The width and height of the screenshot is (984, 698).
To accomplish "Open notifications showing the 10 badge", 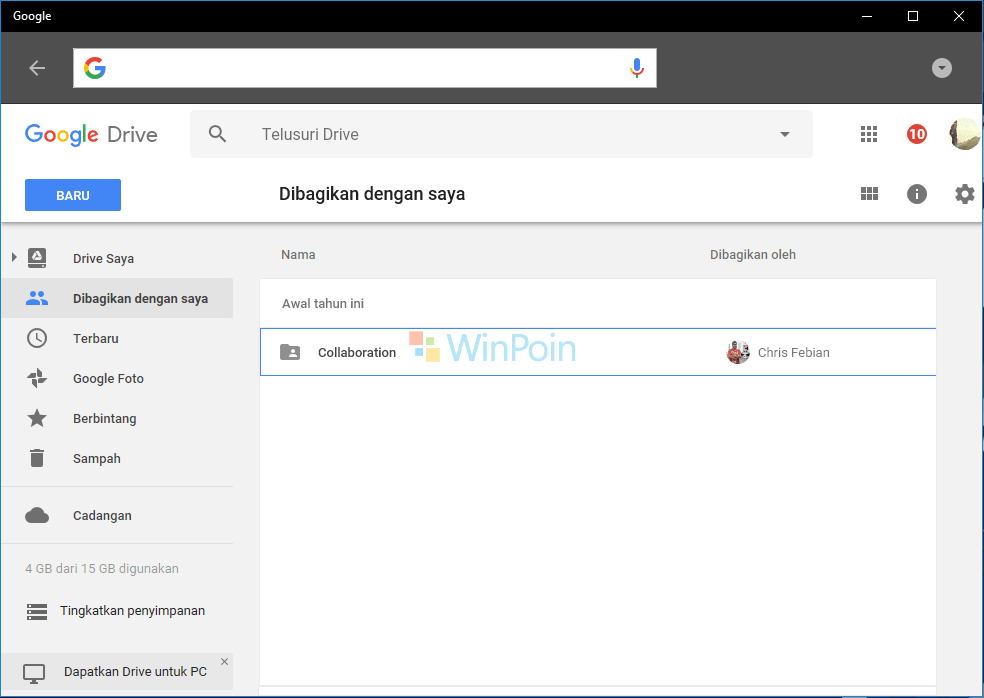I will [916, 133].
